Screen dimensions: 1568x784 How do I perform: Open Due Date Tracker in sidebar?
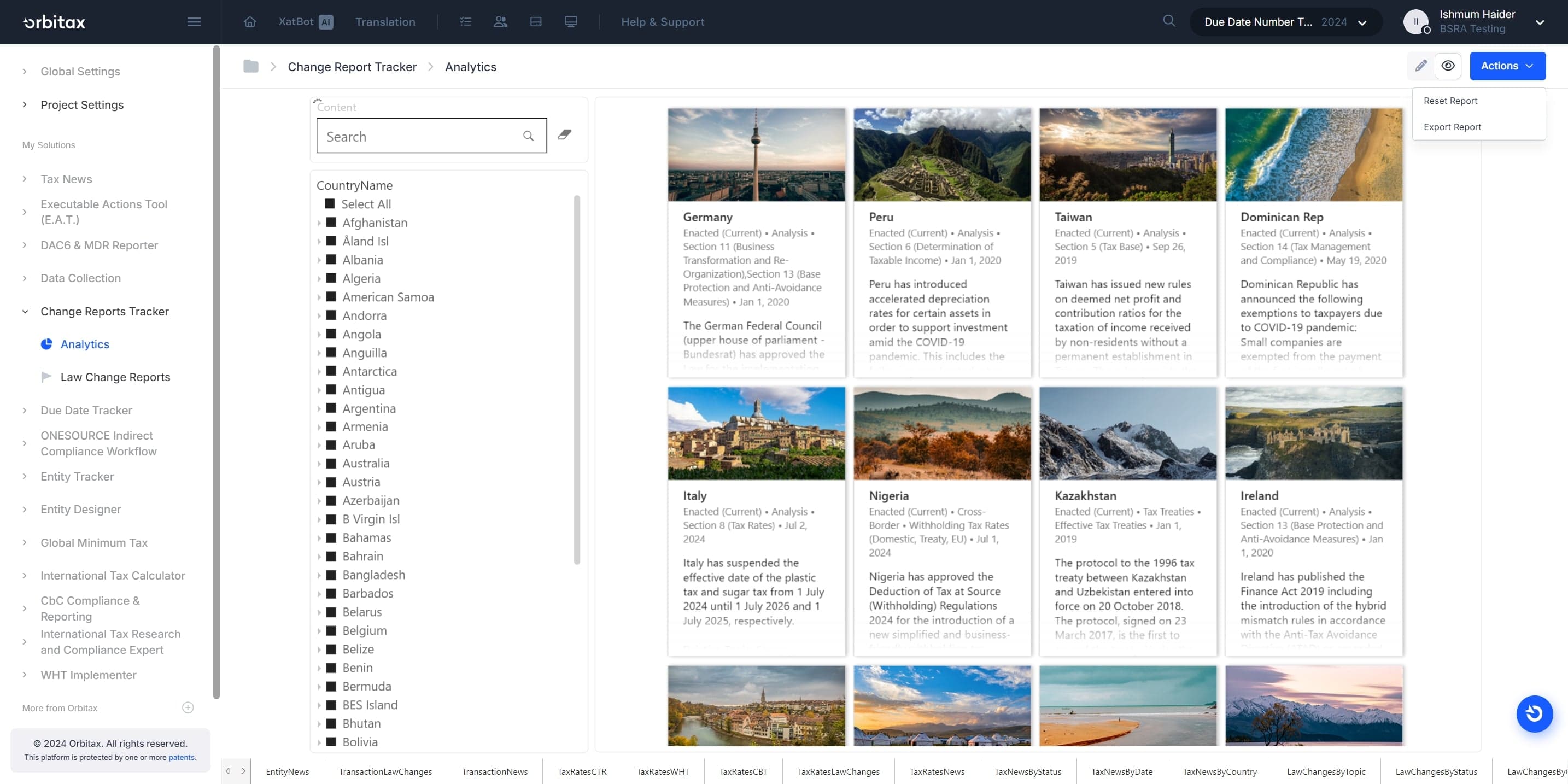click(86, 410)
